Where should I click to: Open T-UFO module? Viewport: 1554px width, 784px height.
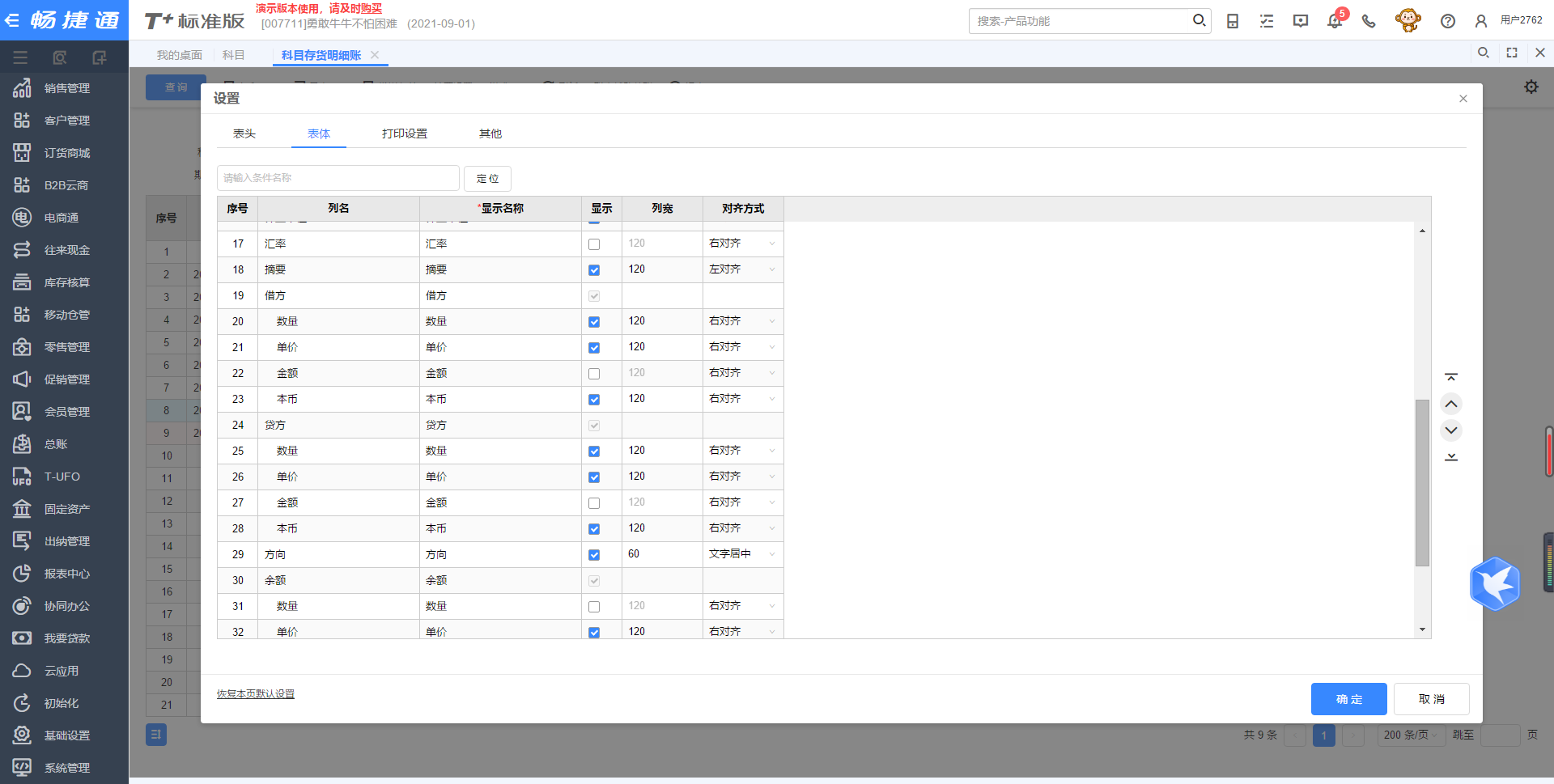pos(65,477)
